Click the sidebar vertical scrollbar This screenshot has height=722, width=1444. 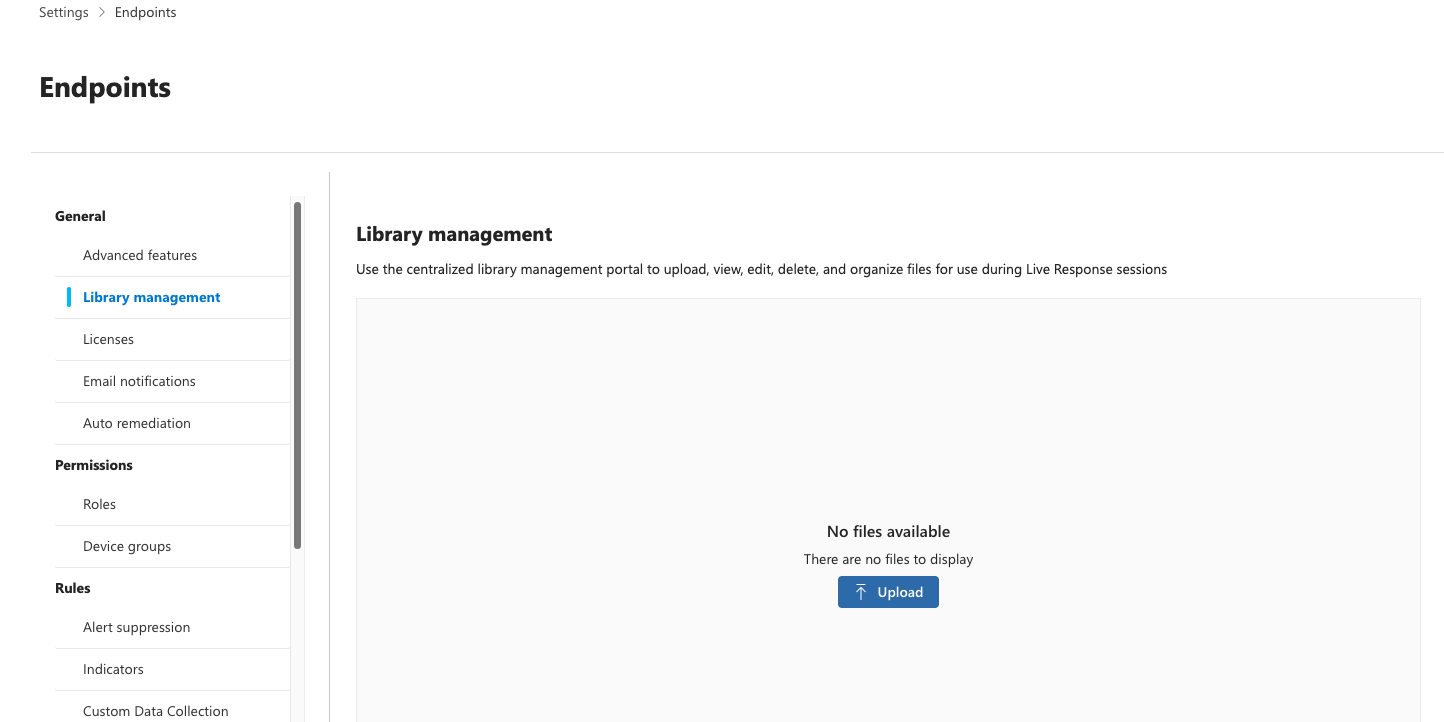(297, 375)
